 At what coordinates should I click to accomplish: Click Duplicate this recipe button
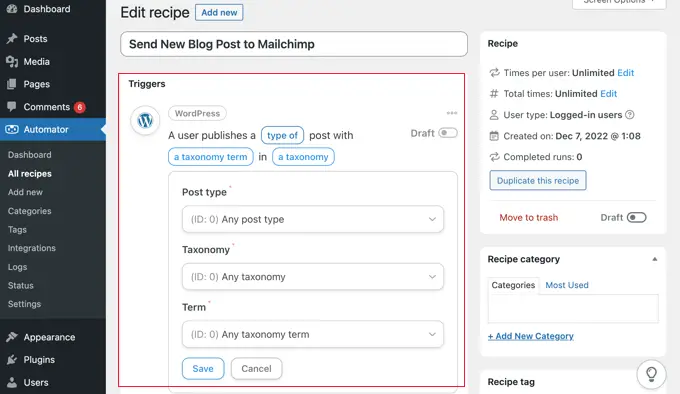click(x=538, y=180)
